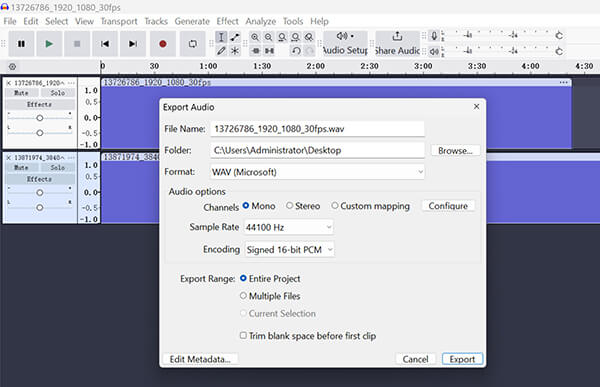Open clip menu dots on first clip
The image size is (600, 387).
(563, 82)
